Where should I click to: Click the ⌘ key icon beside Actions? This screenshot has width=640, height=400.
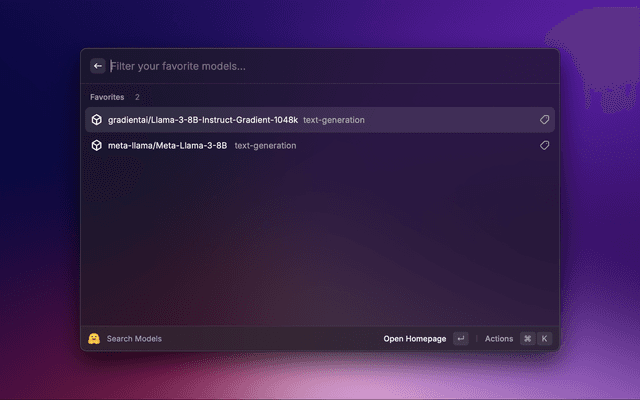pyautogui.click(x=527, y=339)
